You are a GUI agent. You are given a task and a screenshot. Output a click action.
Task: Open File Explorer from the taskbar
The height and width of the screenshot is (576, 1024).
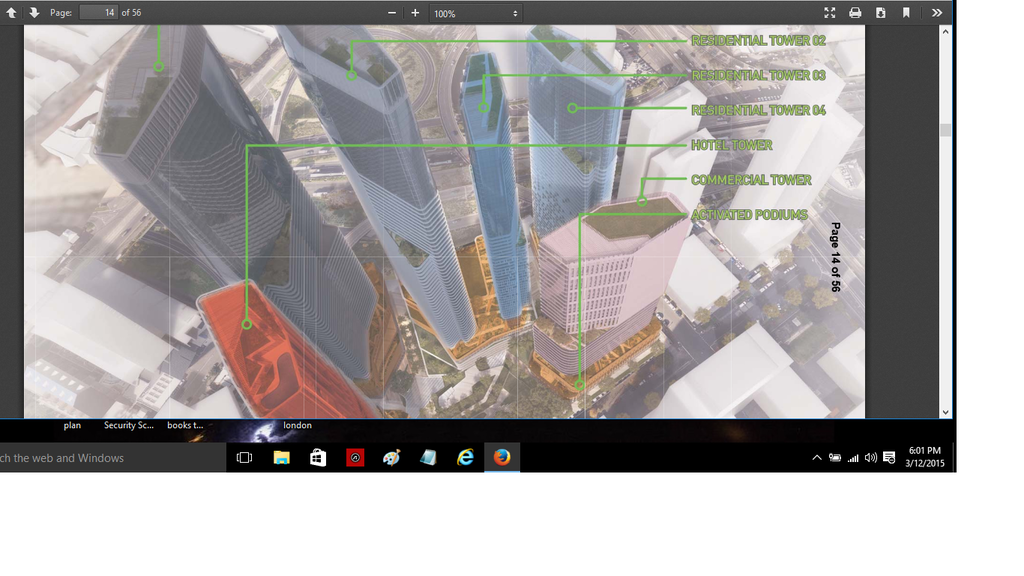pos(282,458)
